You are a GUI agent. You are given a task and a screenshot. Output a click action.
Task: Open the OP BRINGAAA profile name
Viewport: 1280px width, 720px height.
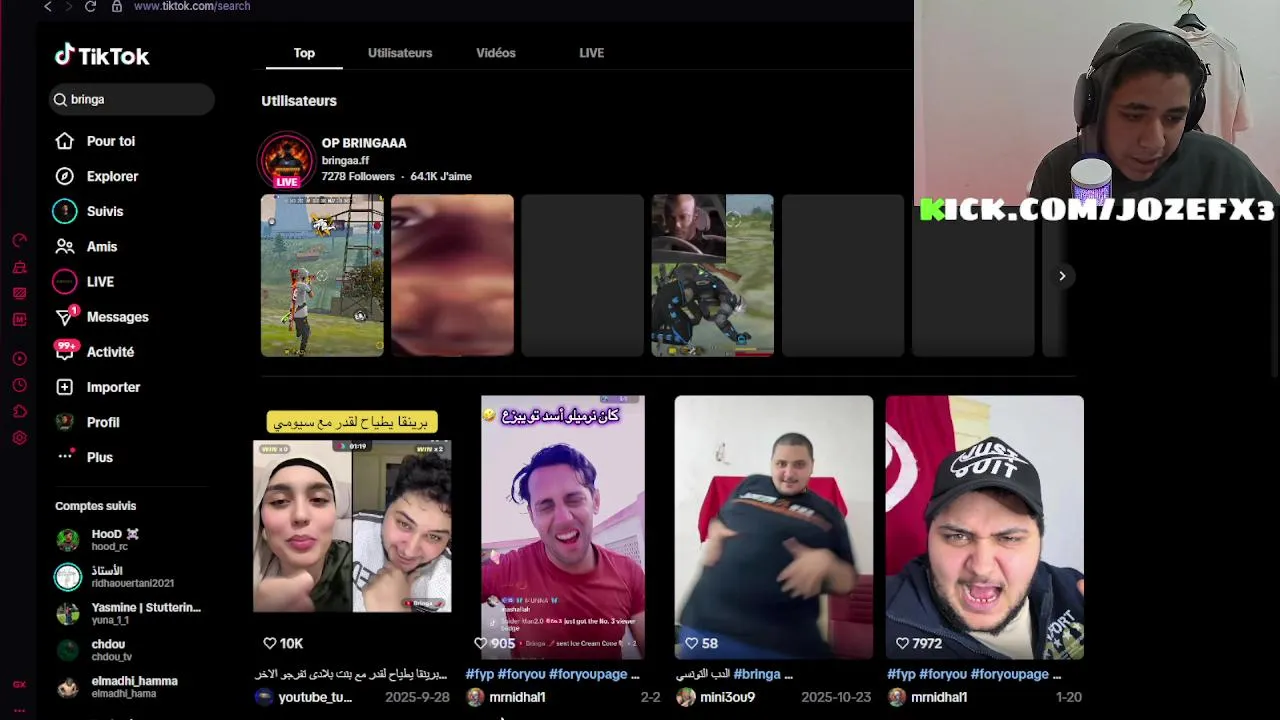pyautogui.click(x=364, y=143)
